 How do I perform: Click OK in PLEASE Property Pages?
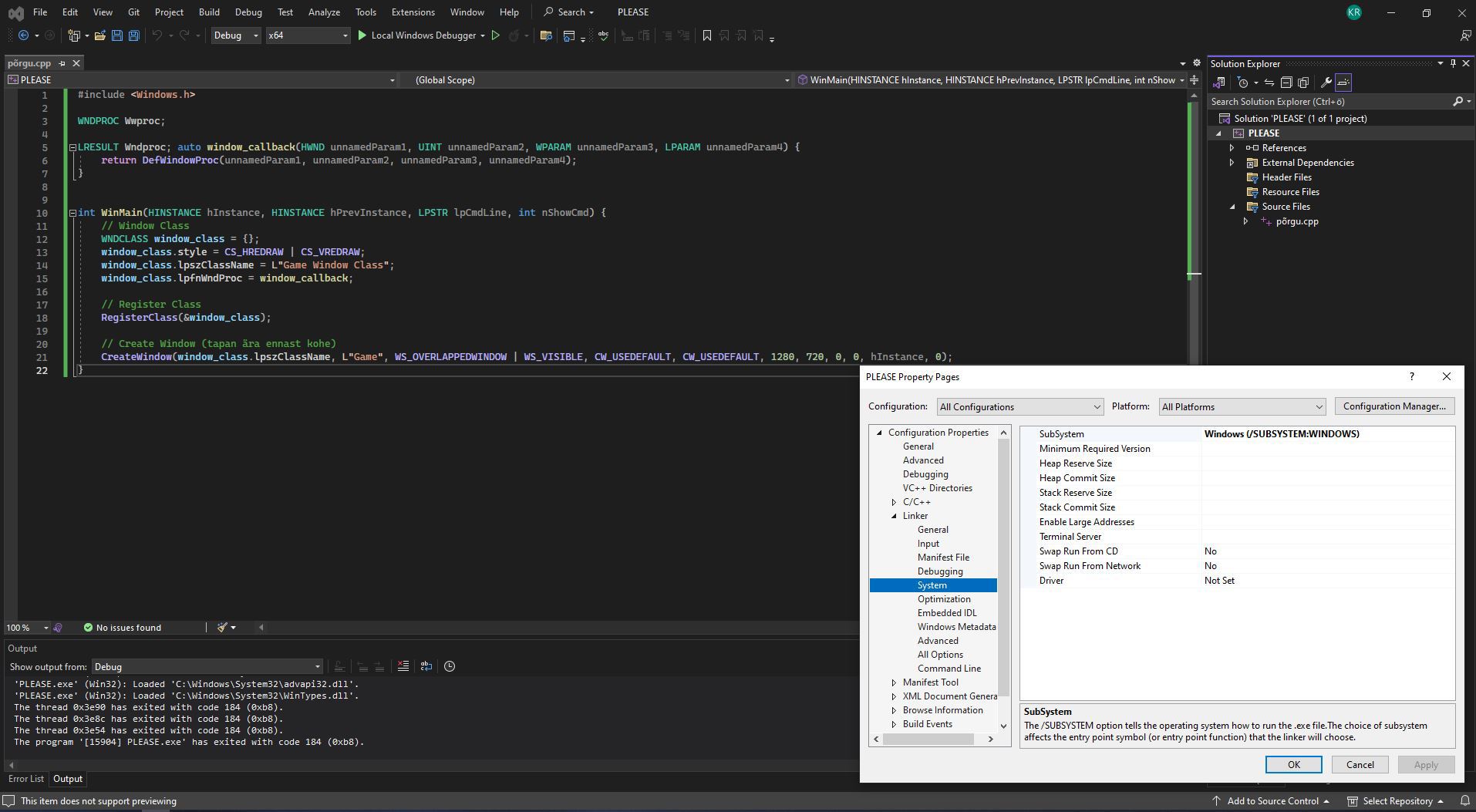pos(1293,765)
